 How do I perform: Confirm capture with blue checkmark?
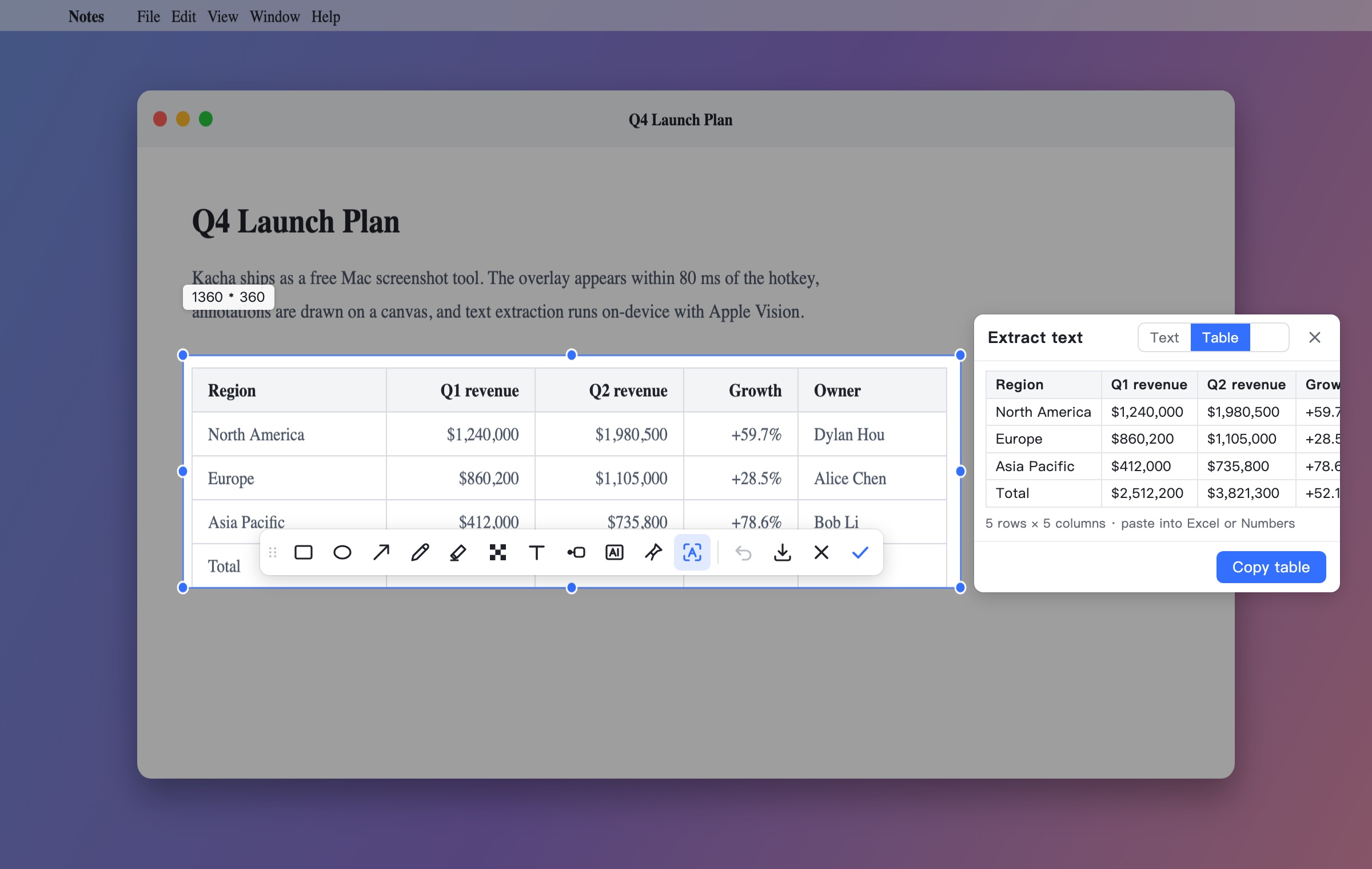tap(860, 552)
